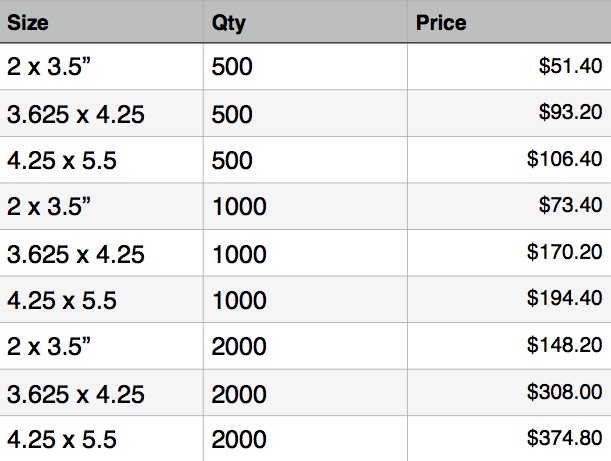Click the Qty 1000 cell in the $170.20 row

point(239,253)
